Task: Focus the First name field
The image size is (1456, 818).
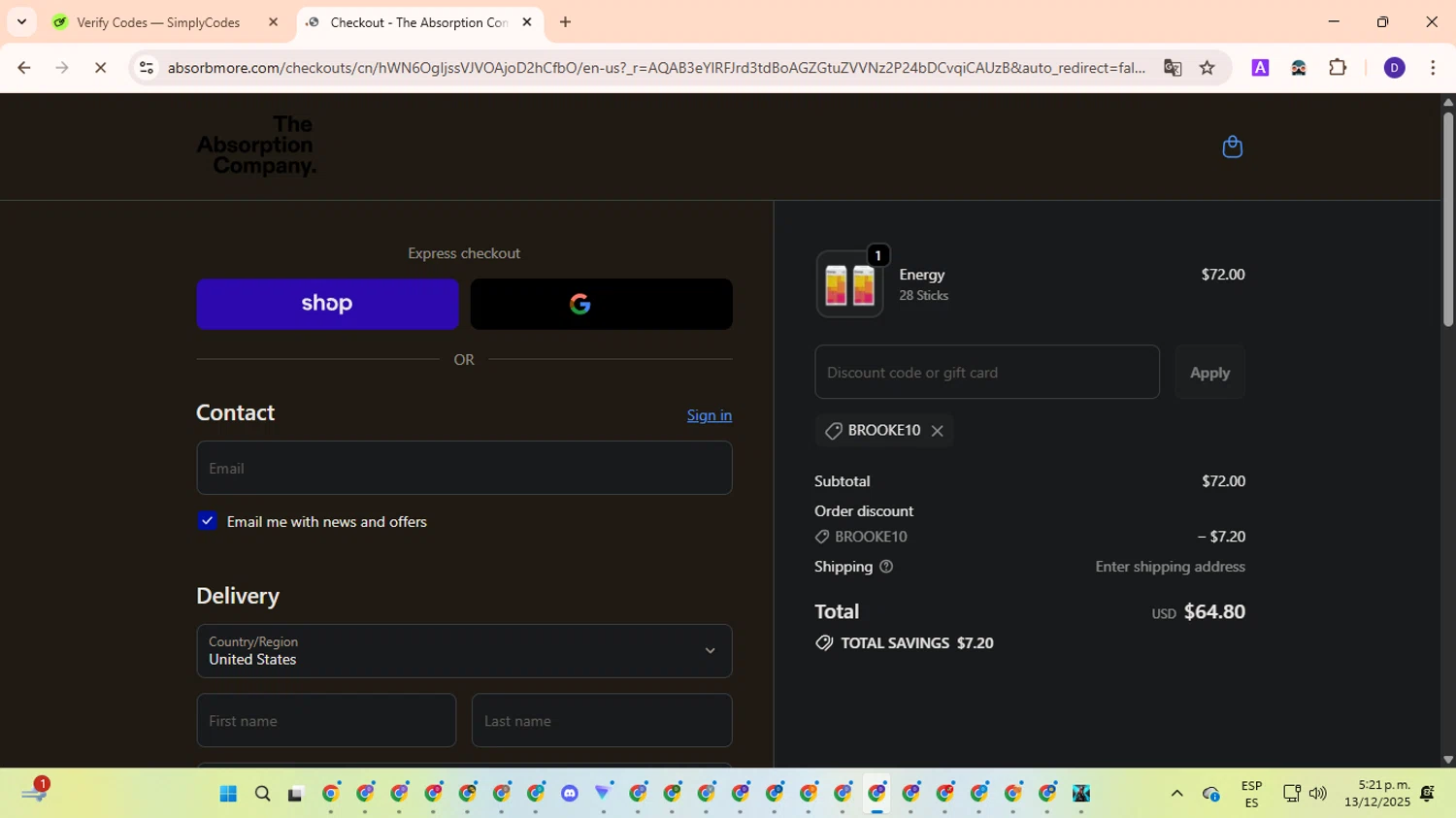Action: coord(326,721)
